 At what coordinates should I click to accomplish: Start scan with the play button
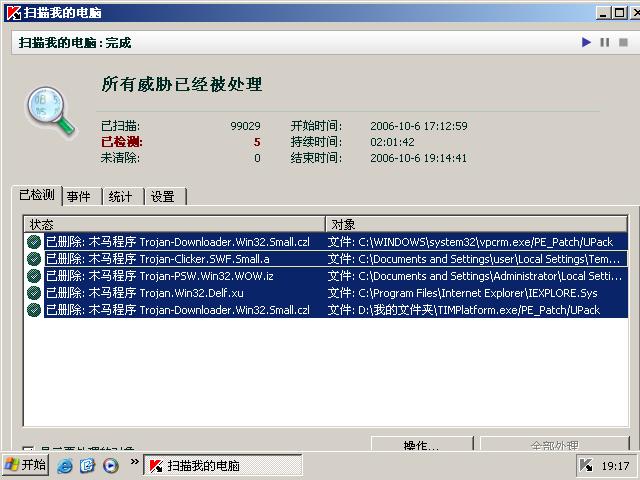586,42
